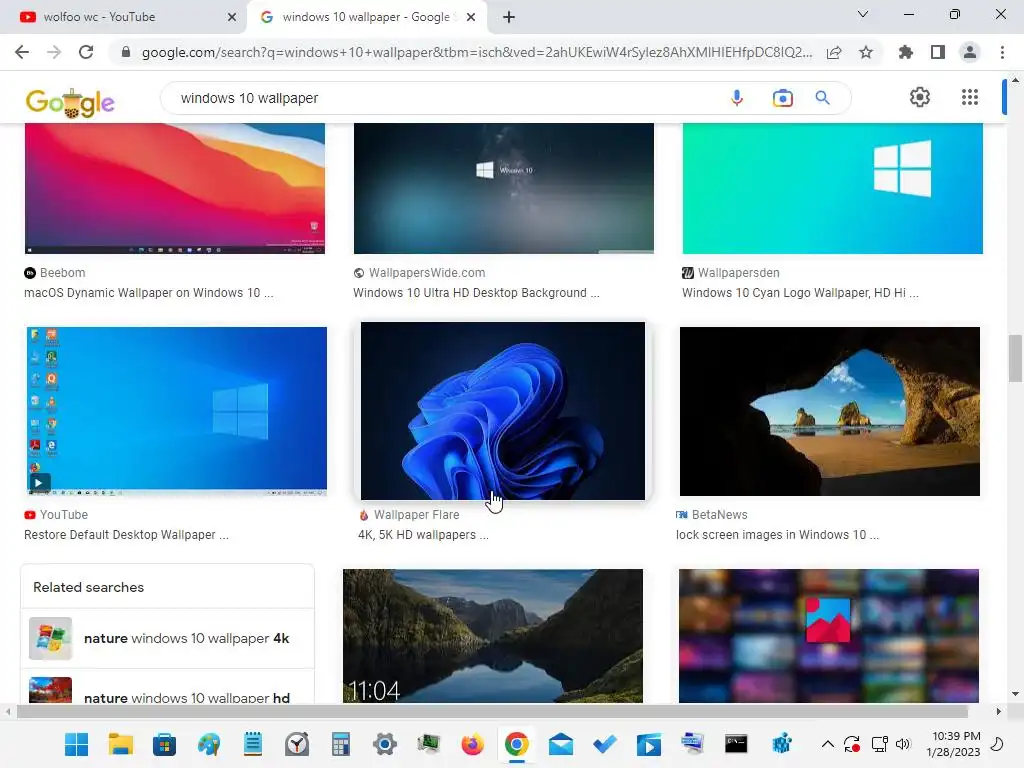
Task: Close the windows 10 wallpaper Google tab
Action: point(470,17)
